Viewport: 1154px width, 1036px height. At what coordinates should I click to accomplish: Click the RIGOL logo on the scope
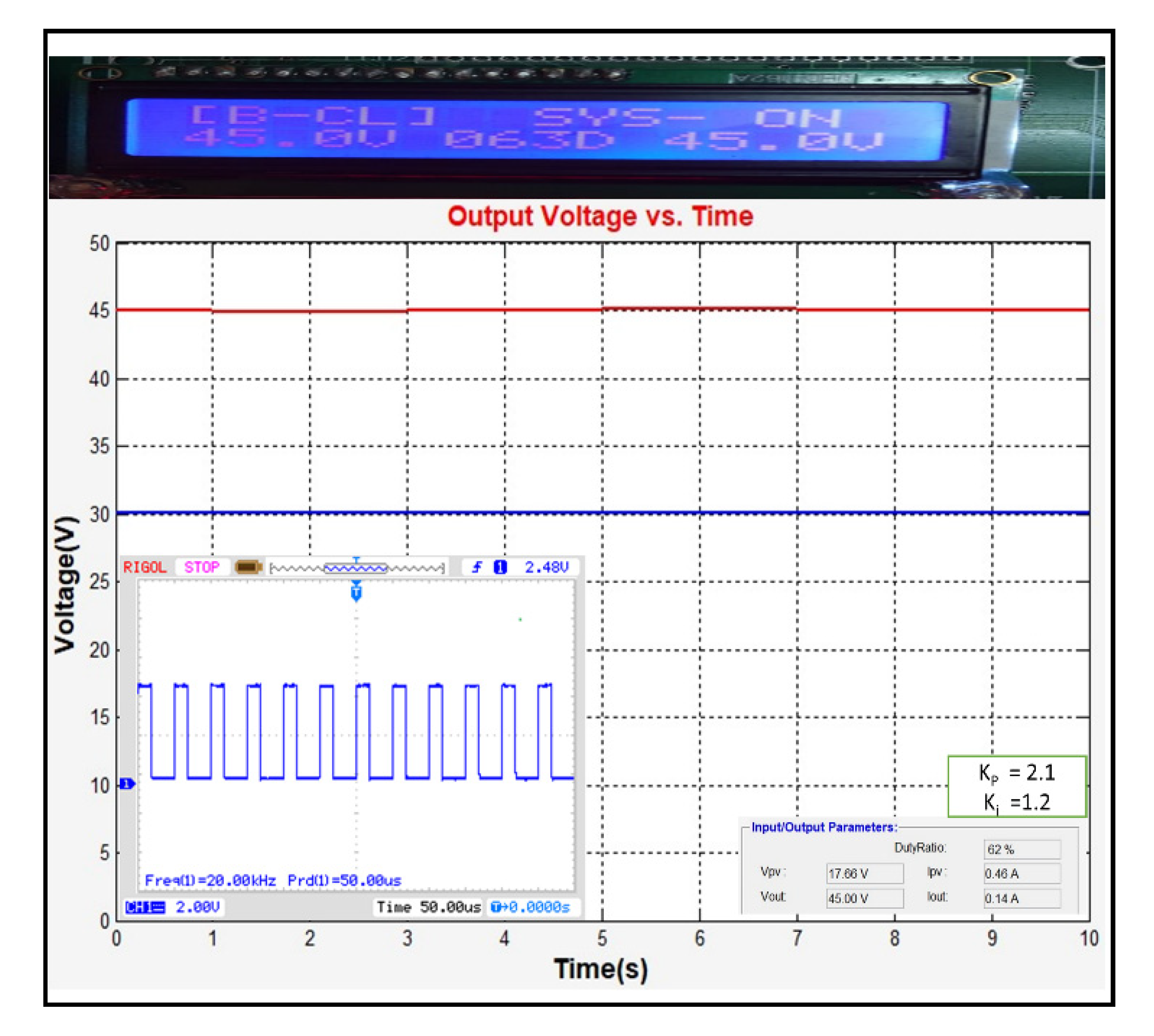145,568
